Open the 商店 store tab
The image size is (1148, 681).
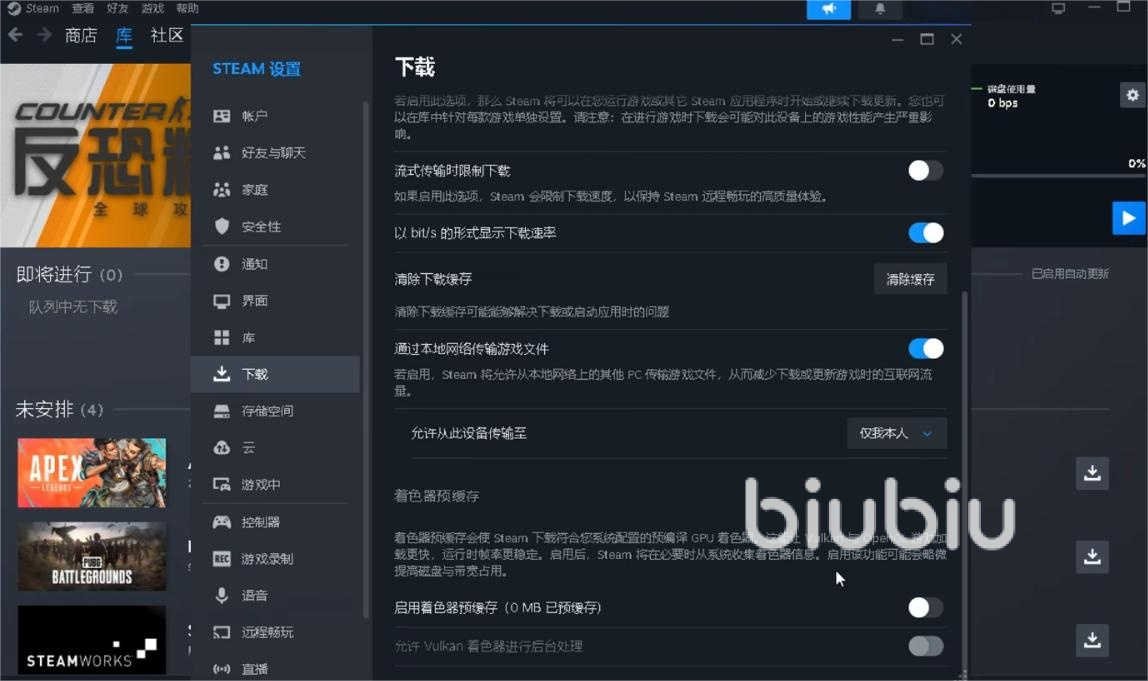(81, 36)
